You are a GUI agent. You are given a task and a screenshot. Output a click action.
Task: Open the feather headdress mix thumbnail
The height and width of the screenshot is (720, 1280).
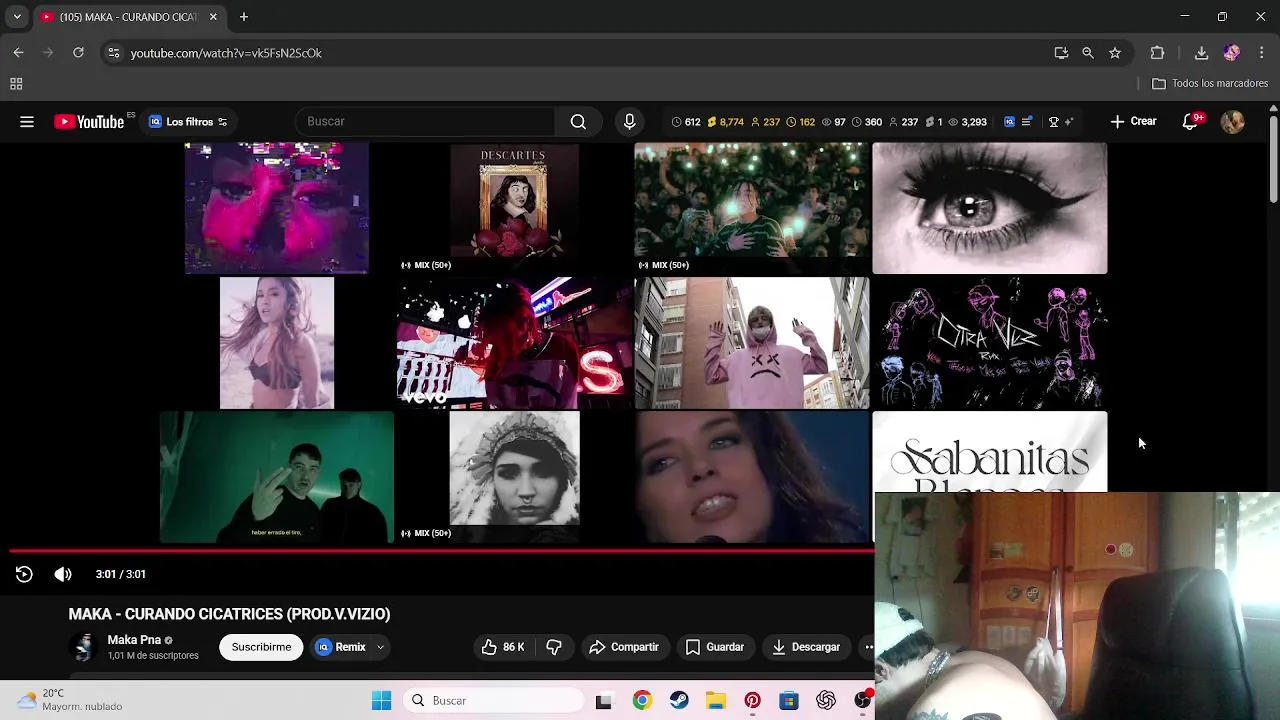pyautogui.click(x=514, y=476)
